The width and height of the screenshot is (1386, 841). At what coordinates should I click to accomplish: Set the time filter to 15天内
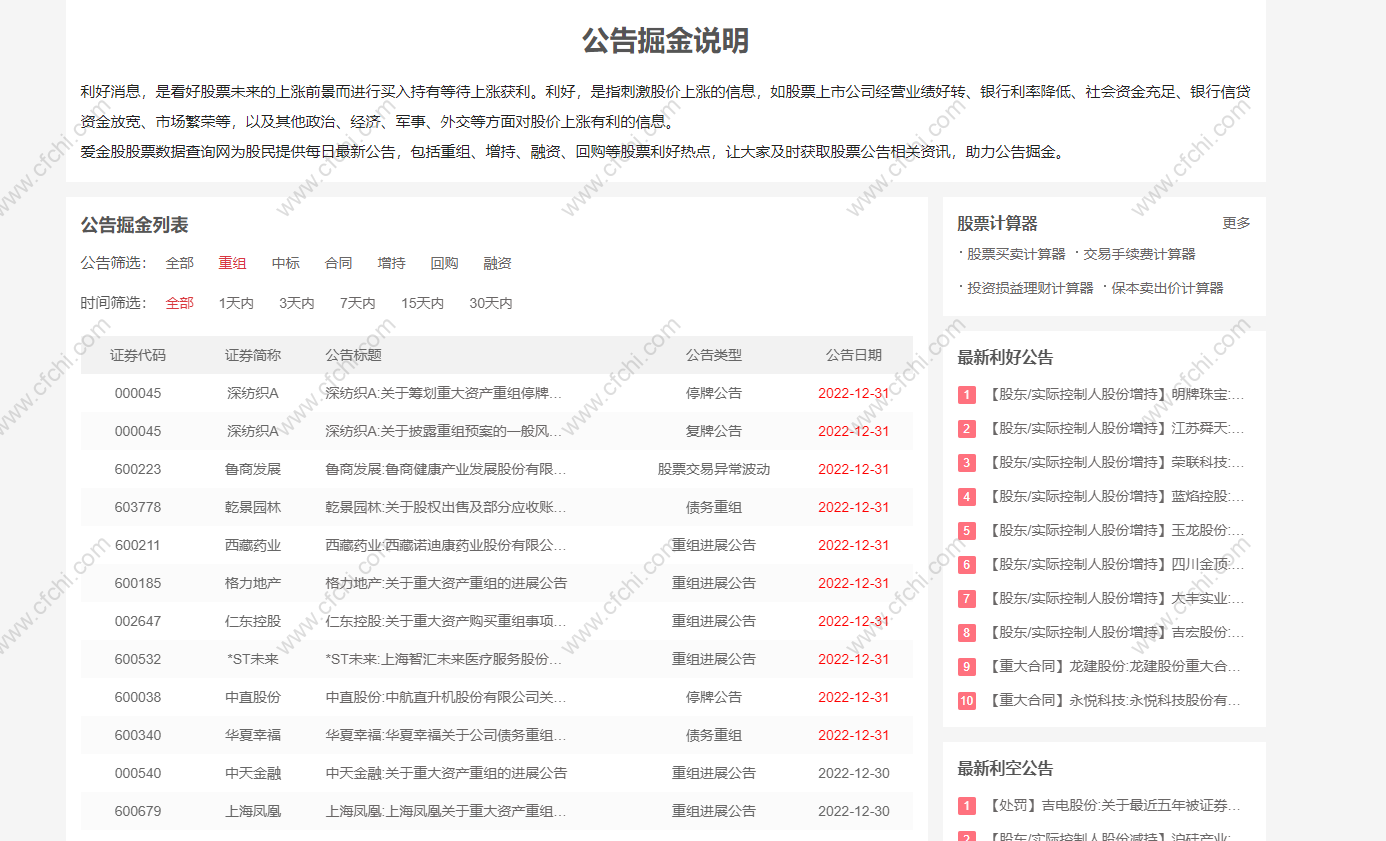[x=423, y=303]
